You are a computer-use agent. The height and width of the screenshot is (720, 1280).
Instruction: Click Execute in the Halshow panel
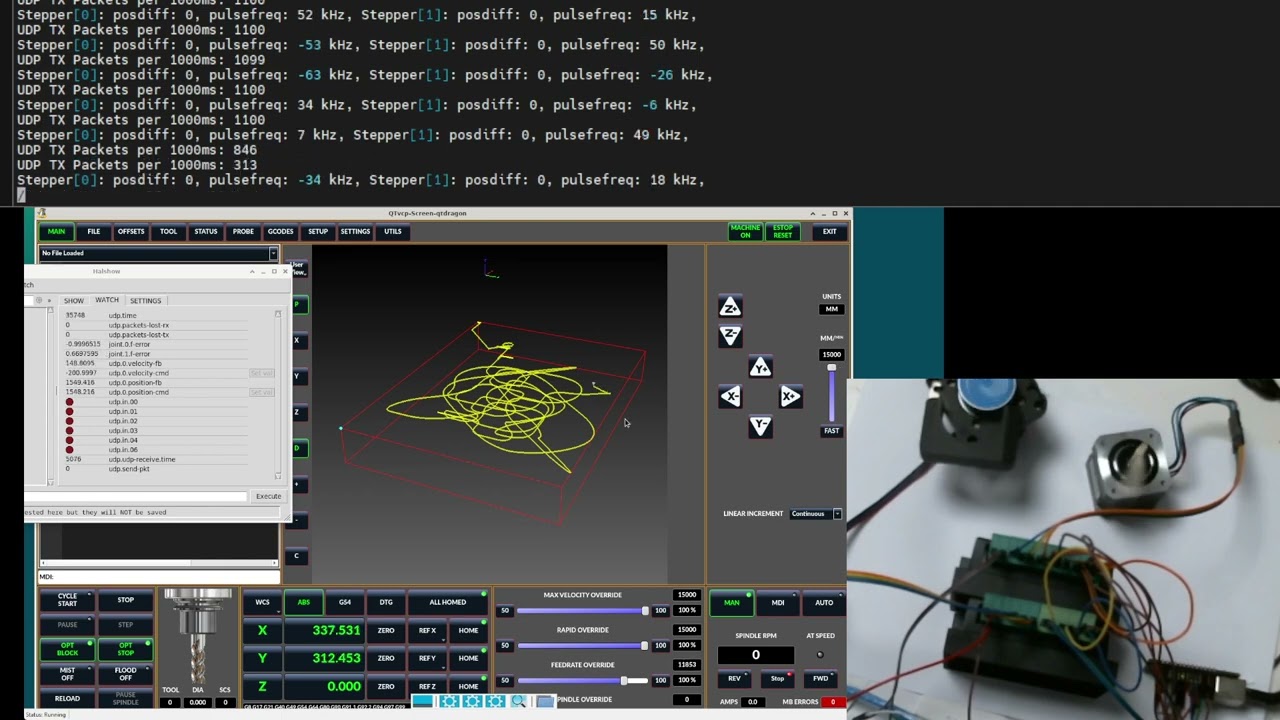pos(268,496)
